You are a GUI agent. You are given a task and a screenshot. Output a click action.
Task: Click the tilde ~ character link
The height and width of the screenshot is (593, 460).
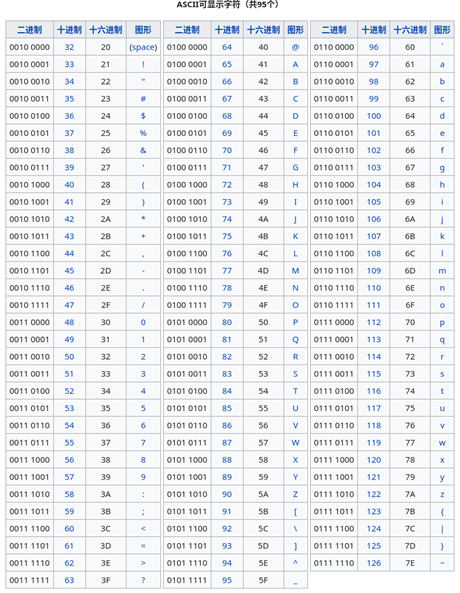pyautogui.click(x=442, y=563)
